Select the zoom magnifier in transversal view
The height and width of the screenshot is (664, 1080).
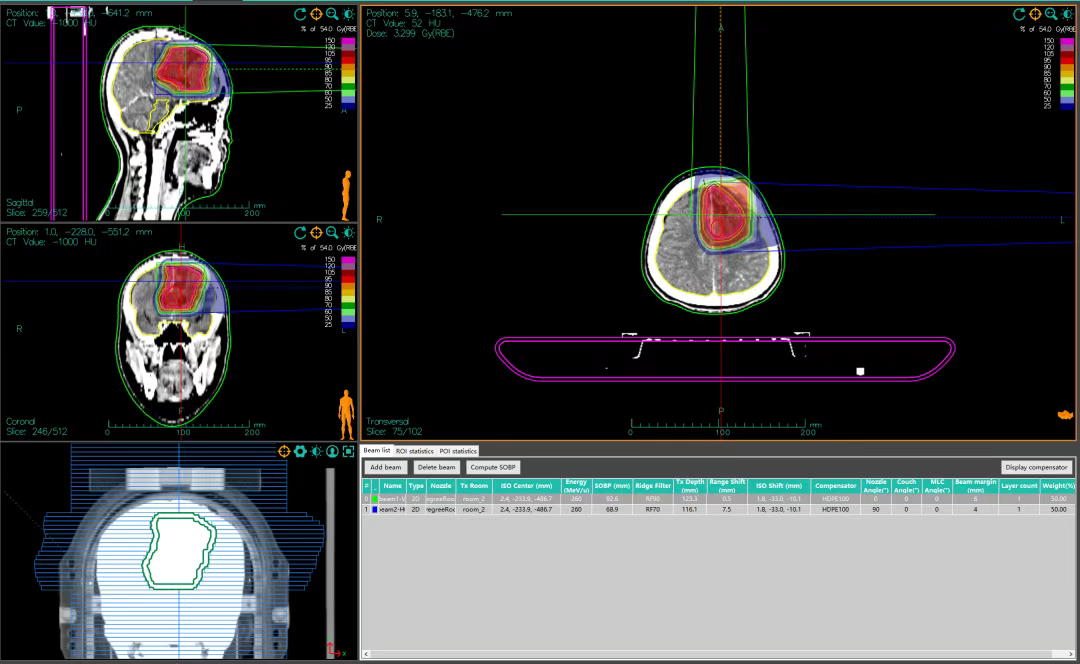pyautogui.click(x=1051, y=14)
